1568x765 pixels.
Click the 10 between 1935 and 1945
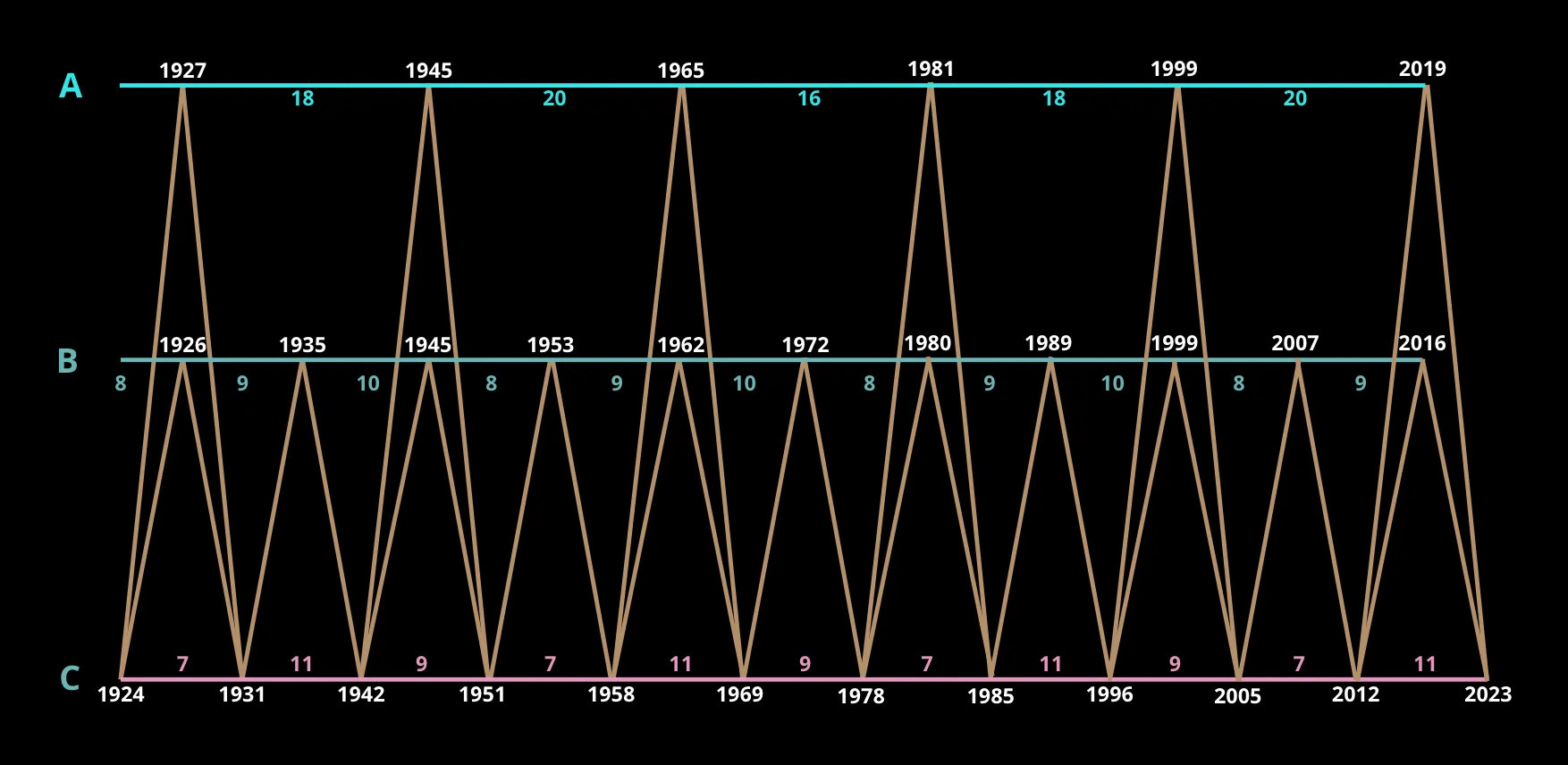coord(368,384)
